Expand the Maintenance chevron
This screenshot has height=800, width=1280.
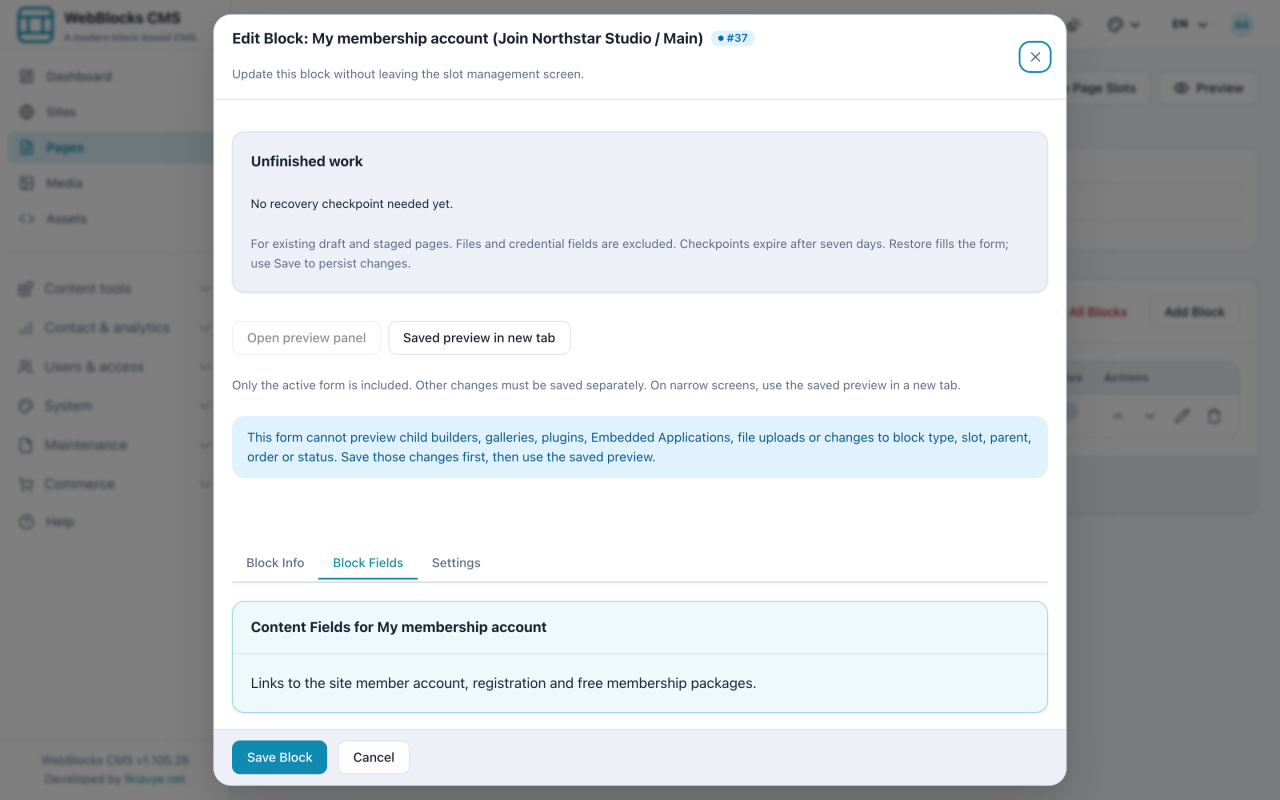pyautogui.click(x=205, y=445)
